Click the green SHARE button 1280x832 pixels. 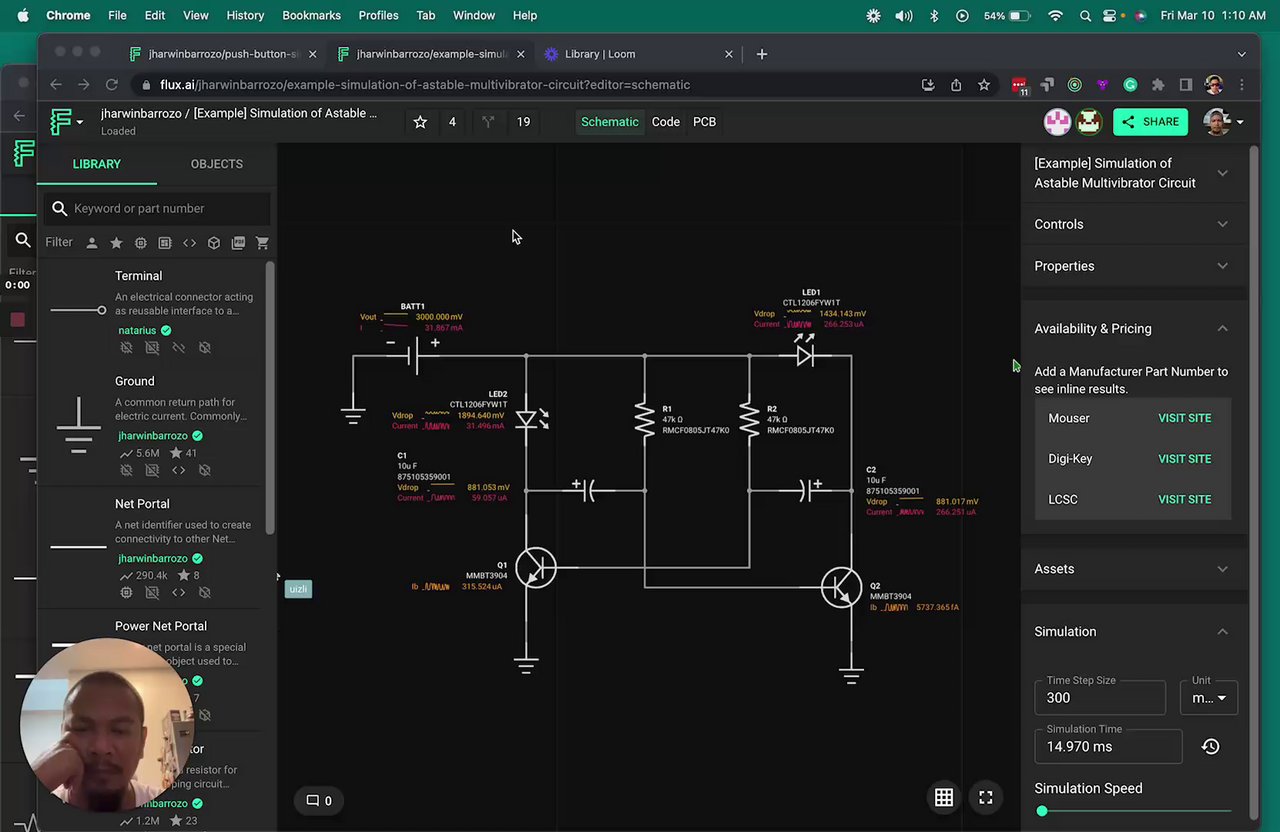pyautogui.click(x=1150, y=122)
